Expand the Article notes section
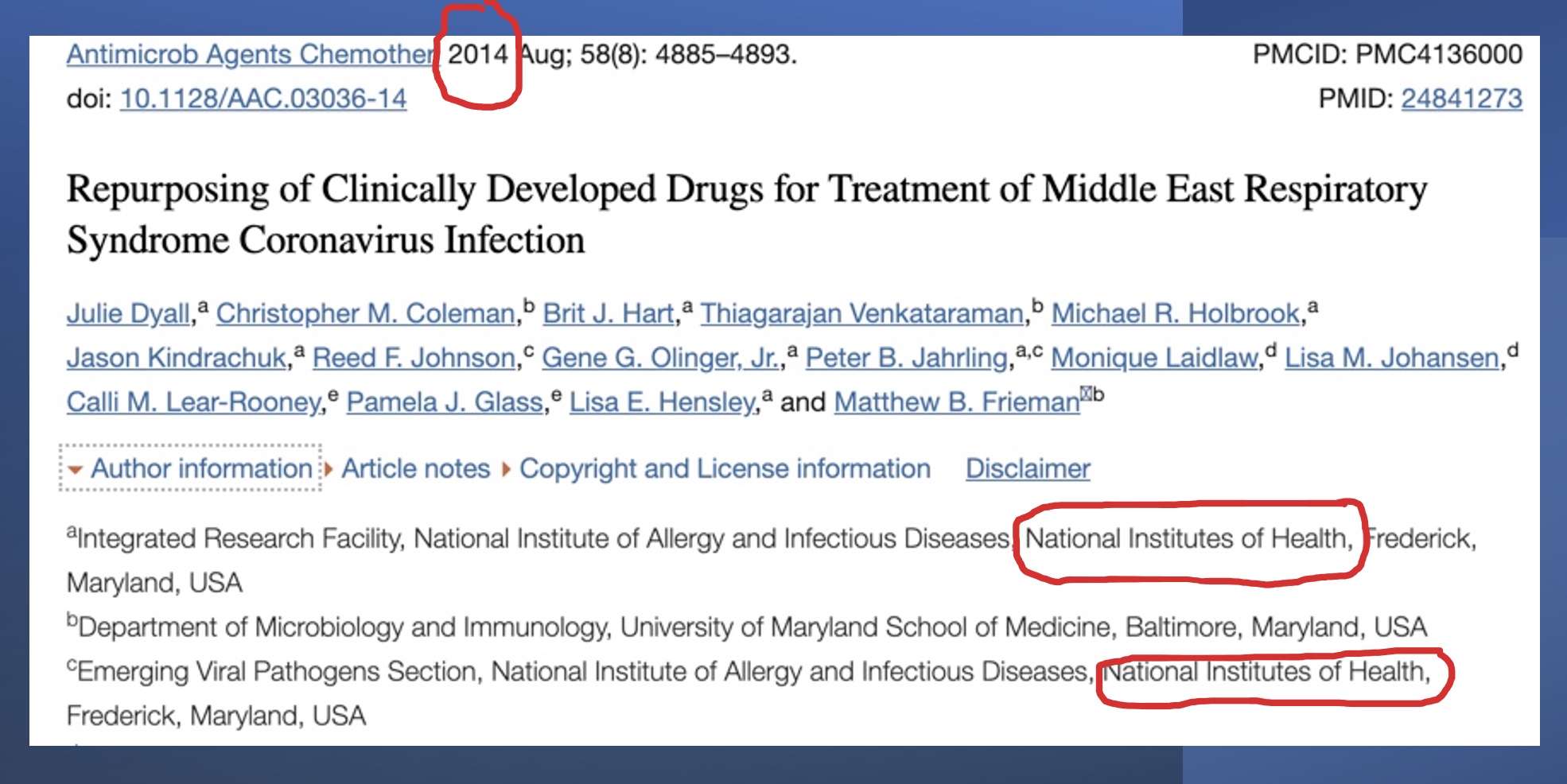 [x=415, y=468]
